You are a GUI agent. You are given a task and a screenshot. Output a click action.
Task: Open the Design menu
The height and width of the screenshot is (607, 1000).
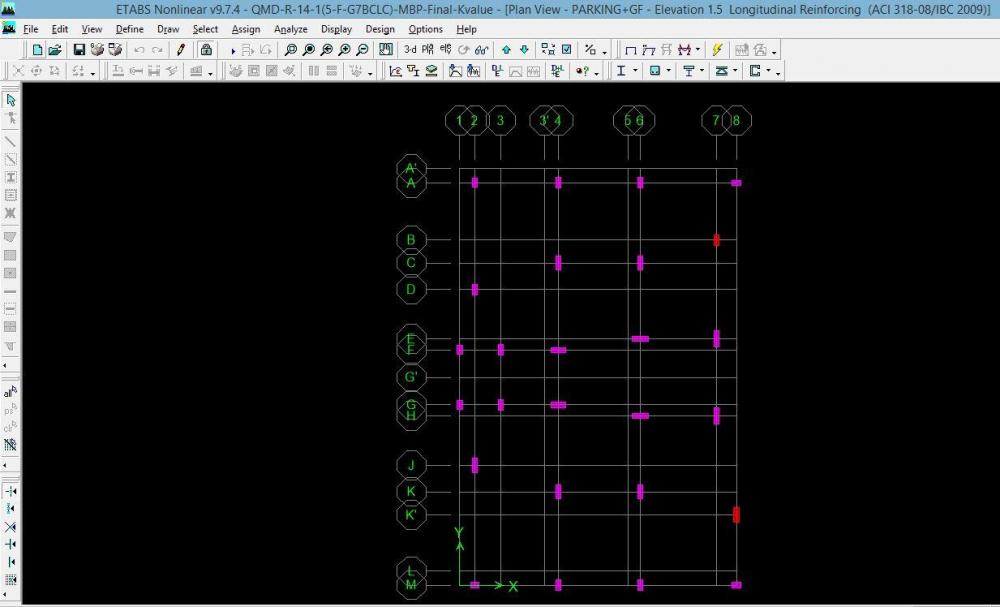pos(380,29)
